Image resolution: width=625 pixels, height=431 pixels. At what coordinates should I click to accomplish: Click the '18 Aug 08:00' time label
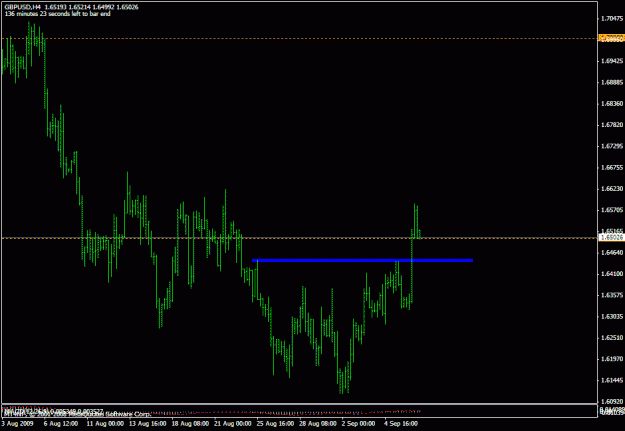coord(189,423)
